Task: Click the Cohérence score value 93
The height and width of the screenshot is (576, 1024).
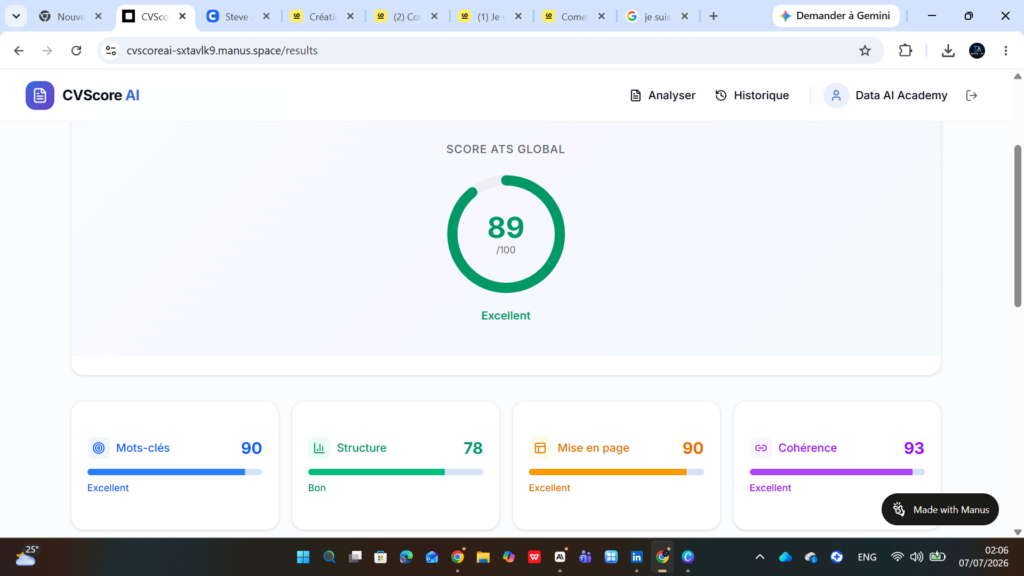Action: point(914,448)
